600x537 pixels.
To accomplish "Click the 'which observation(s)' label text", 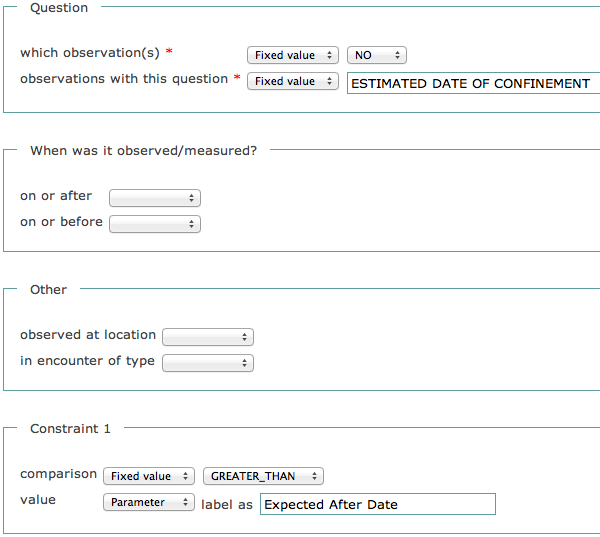I will (89, 52).
